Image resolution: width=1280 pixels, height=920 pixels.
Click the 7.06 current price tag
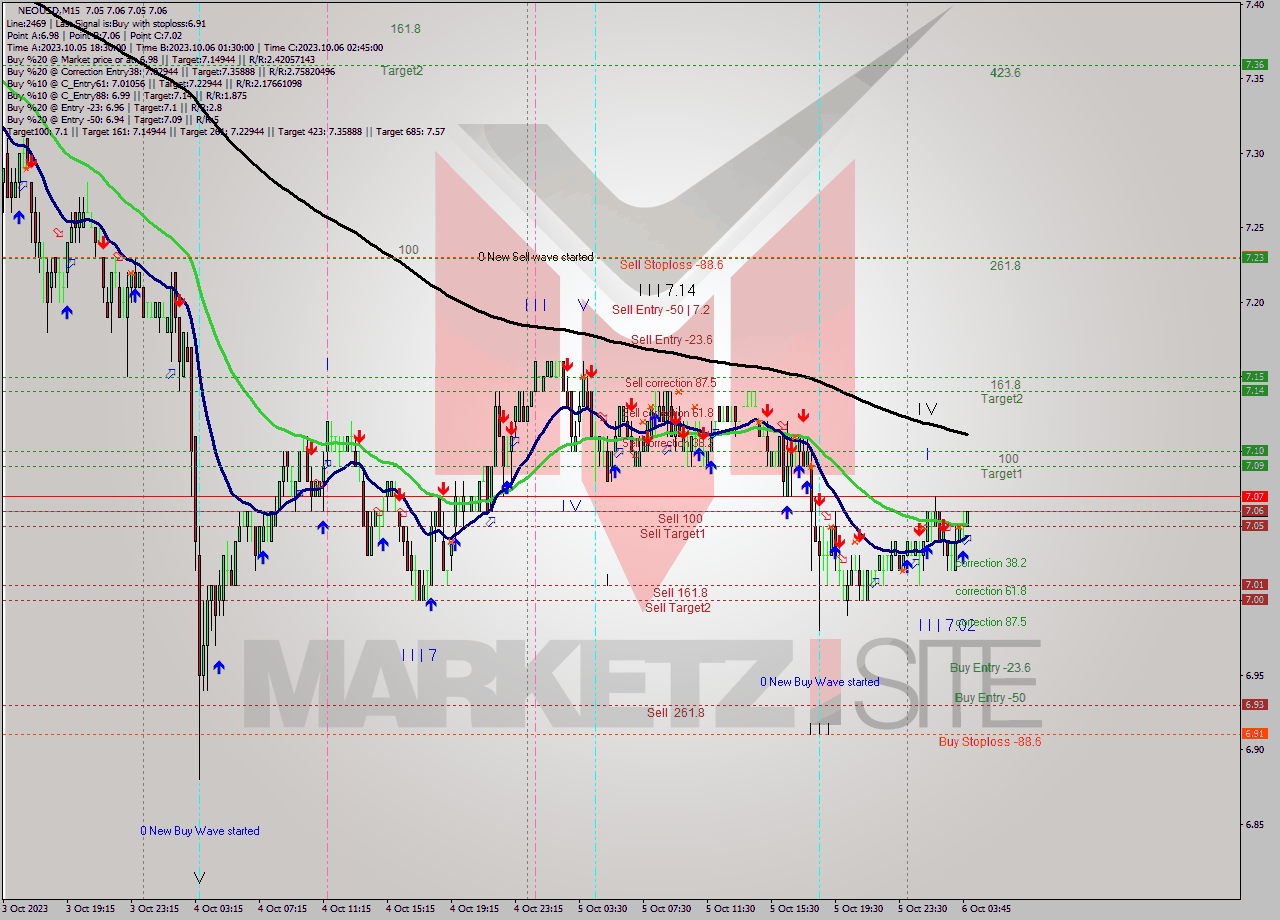coord(1254,511)
